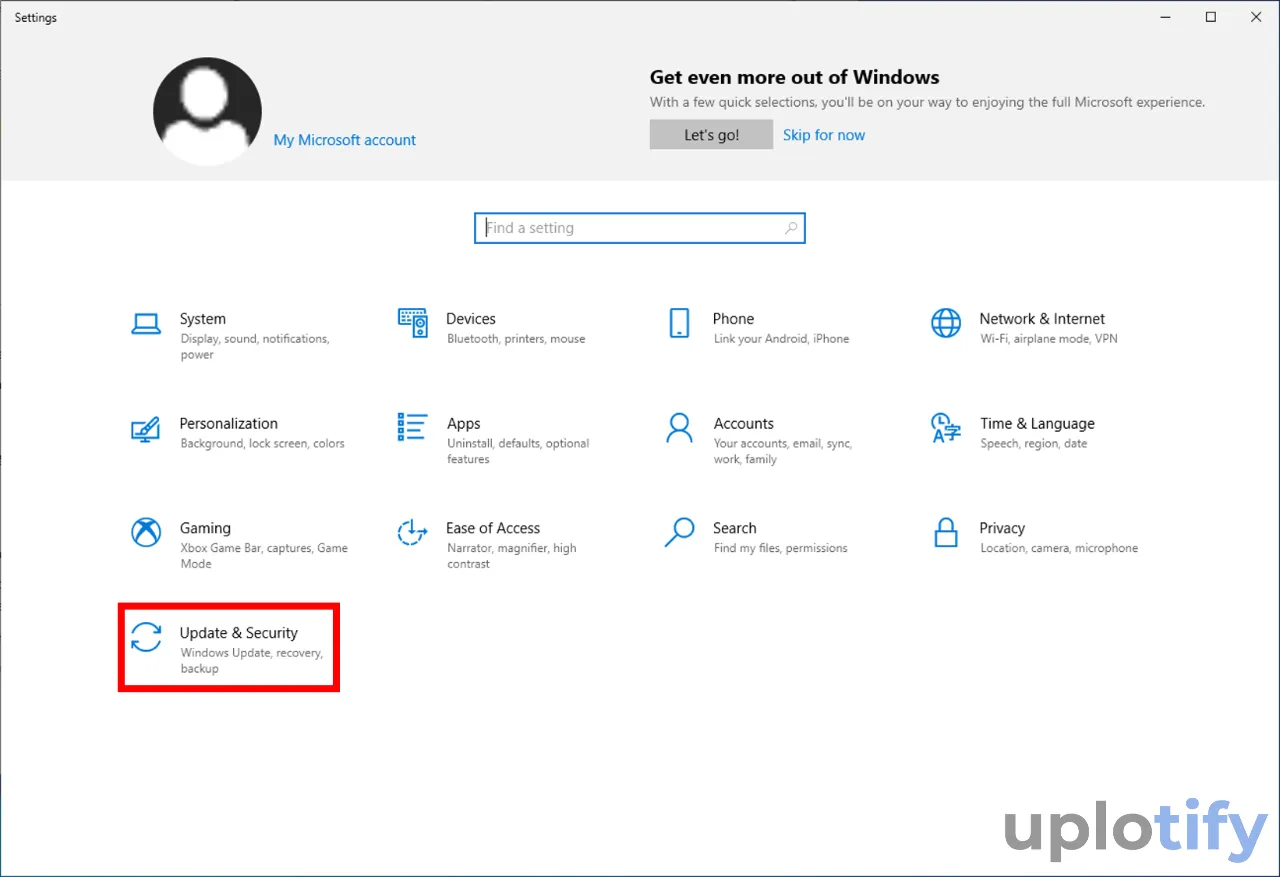Open the Network & Internet globe icon
Image resolution: width=1280 pixels, height=877 pixels.
tap(945, 323)
